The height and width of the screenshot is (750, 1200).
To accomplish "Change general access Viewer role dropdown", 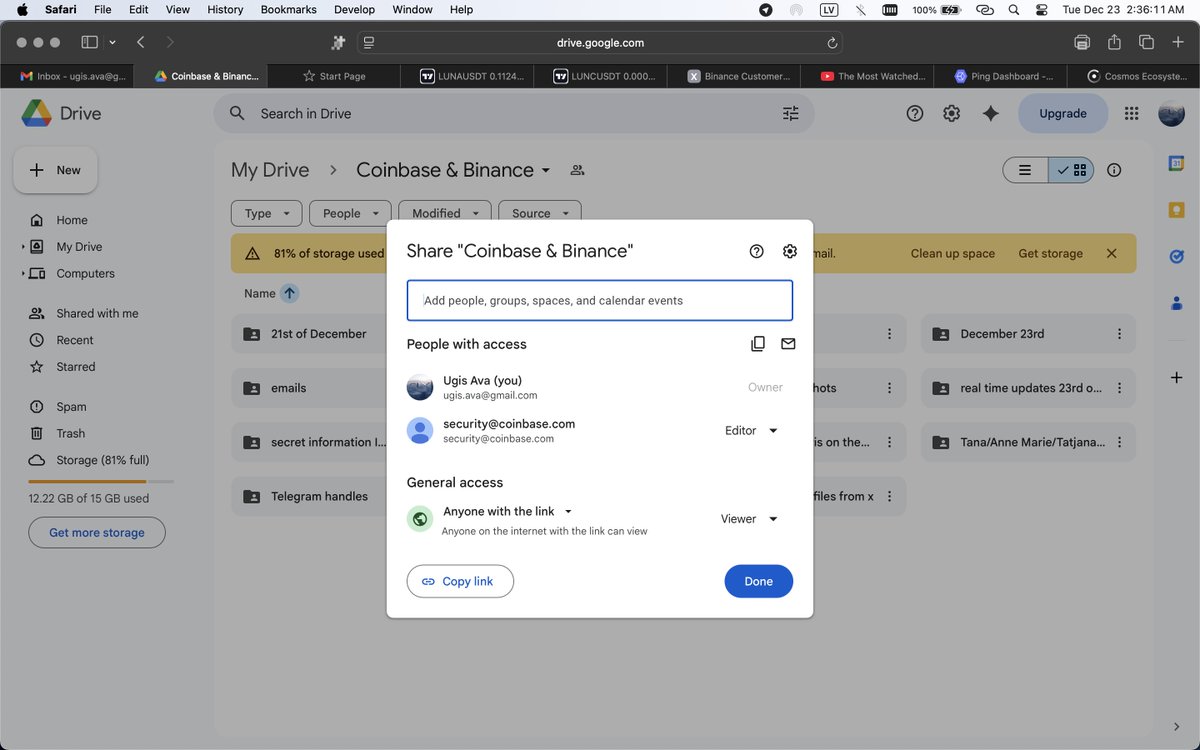I will 749,519.
